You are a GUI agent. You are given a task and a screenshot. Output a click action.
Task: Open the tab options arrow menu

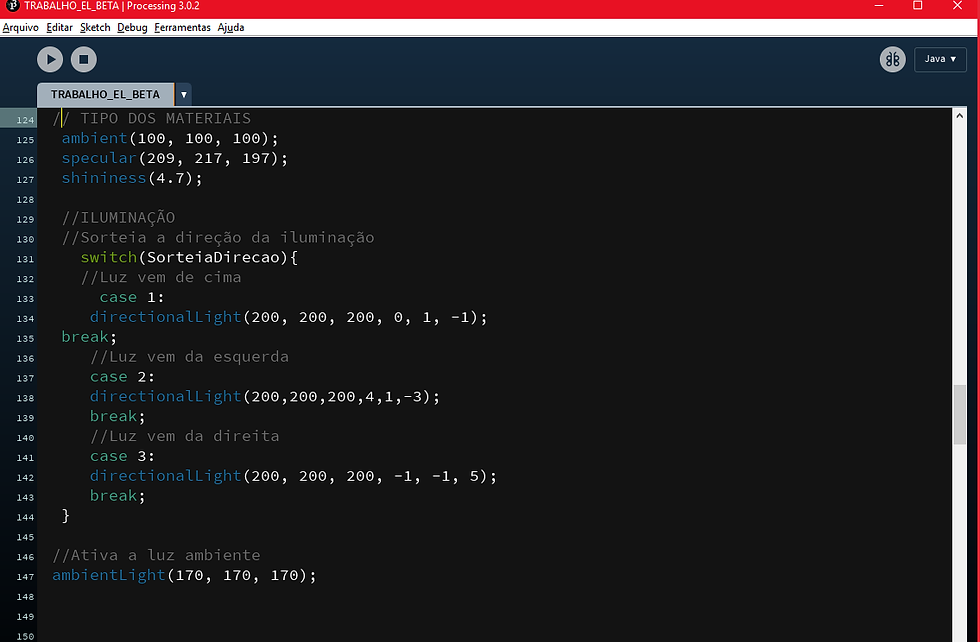pyautogui.click(x=184, y=94)
